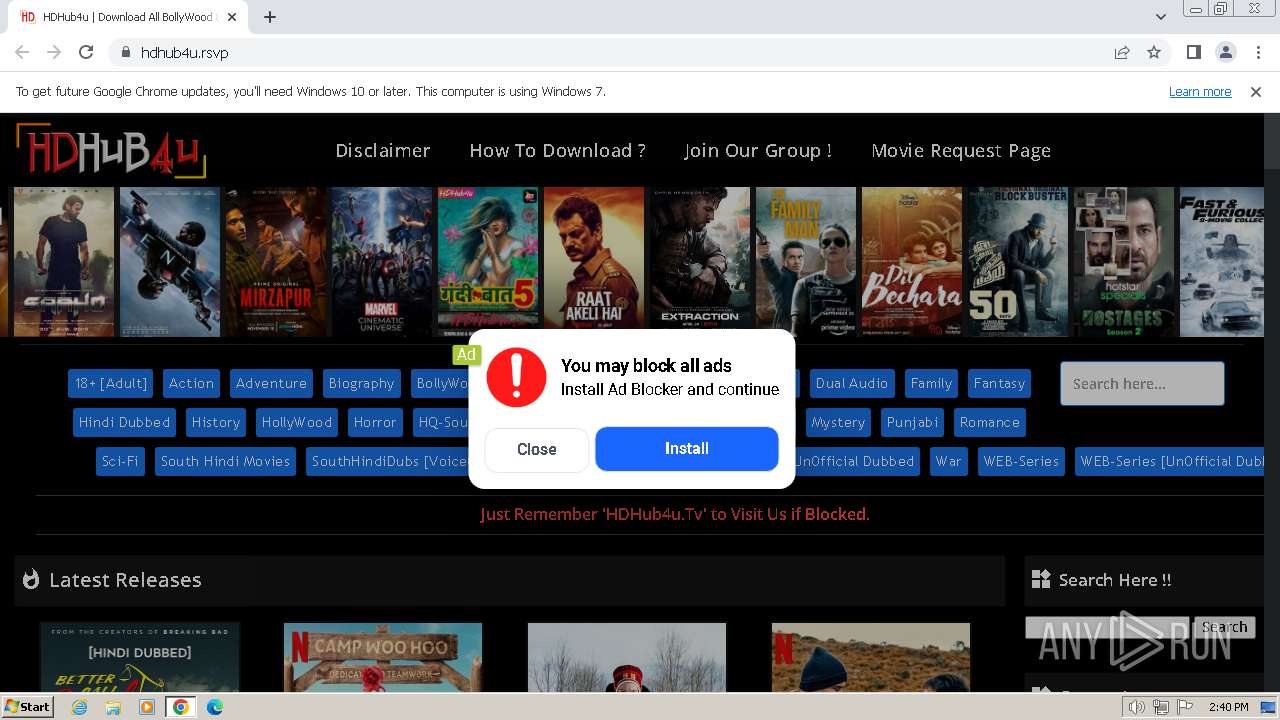Click Close on the ad popup

(537, 449)
